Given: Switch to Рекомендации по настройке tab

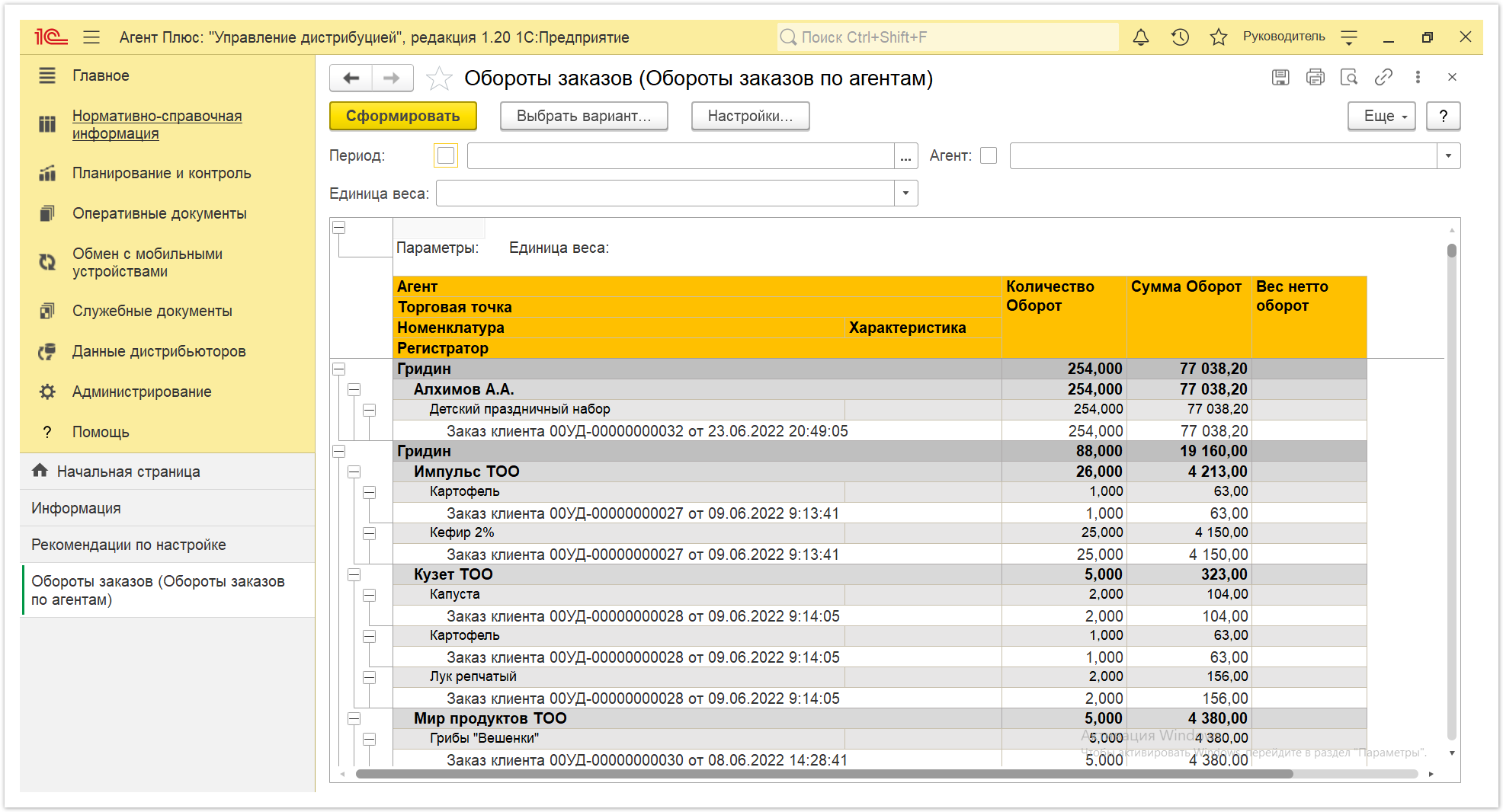Looking at the screenshot, I should click(168, 545).
